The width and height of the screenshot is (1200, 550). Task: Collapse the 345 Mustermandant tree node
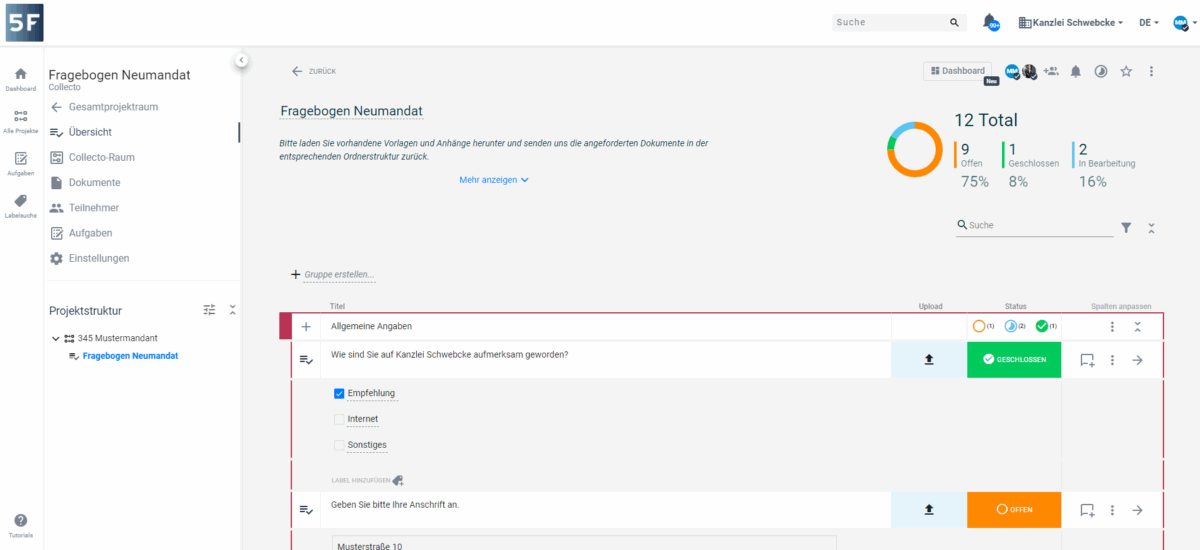(x=56, y=338)
